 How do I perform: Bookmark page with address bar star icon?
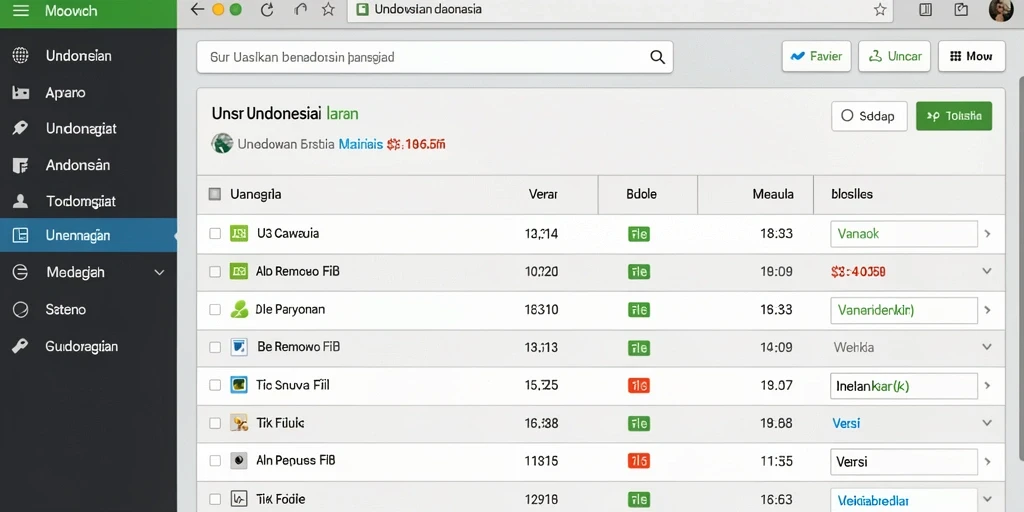pos(880,10)
